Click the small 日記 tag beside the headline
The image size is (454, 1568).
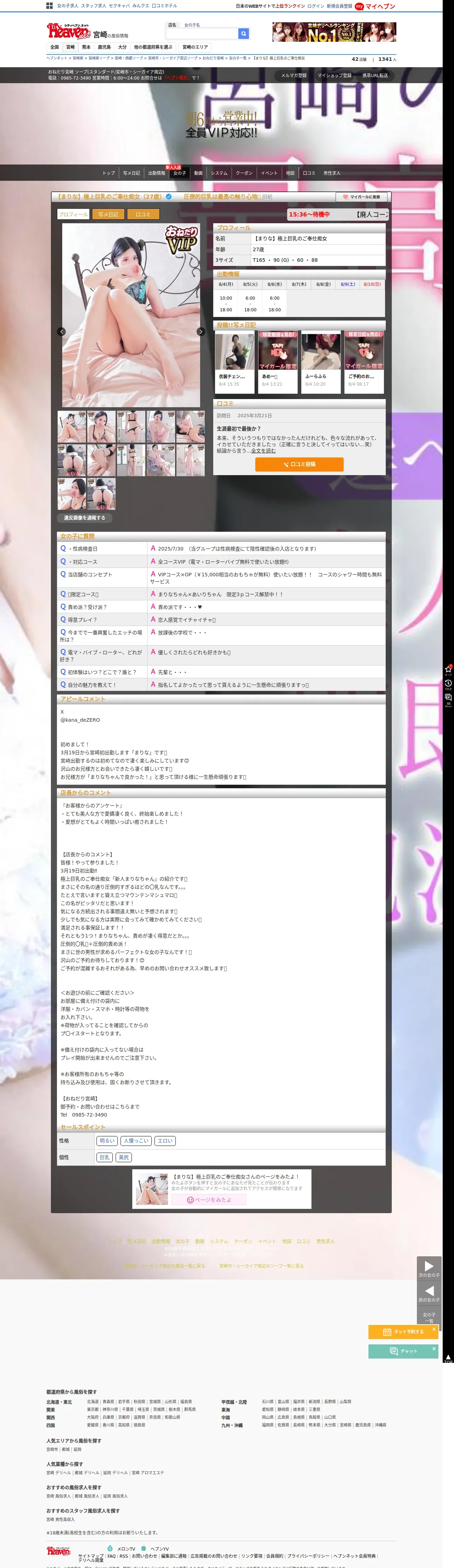267,197
